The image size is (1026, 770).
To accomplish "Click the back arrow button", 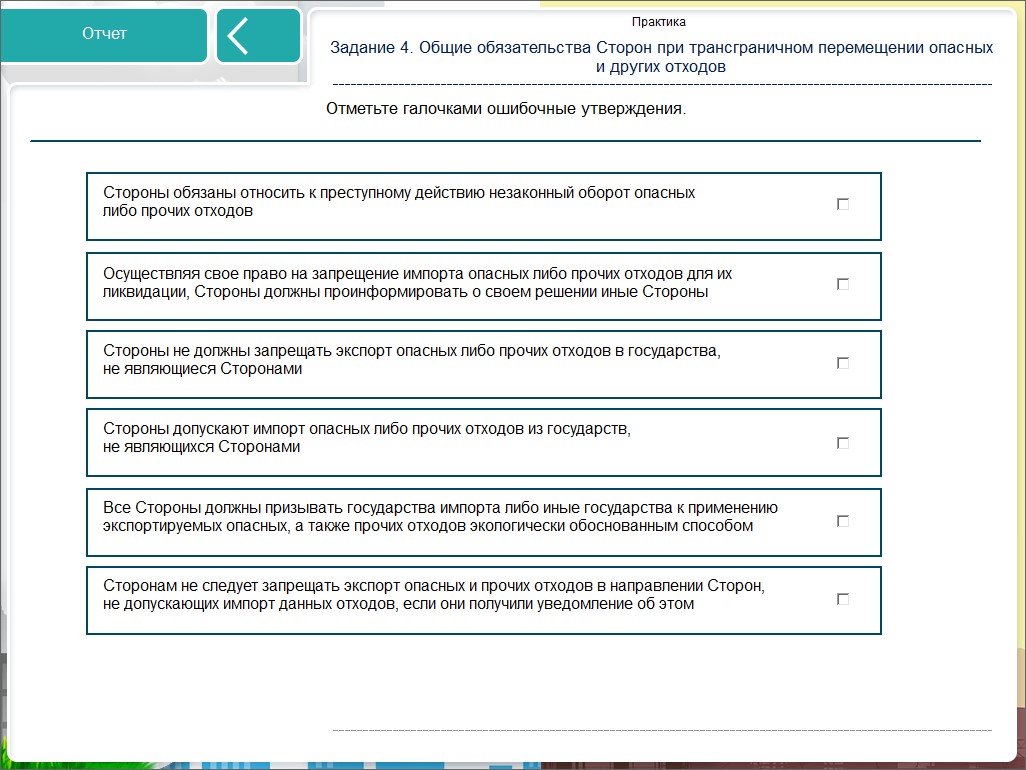I will click(x=258, y=35).
